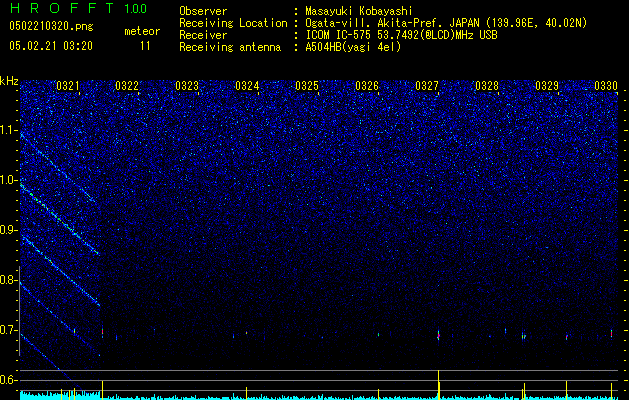Viewport: 629px width, 400px height.
Task: Click the 0.9 kHz axis label
Action: pos(9,230)
